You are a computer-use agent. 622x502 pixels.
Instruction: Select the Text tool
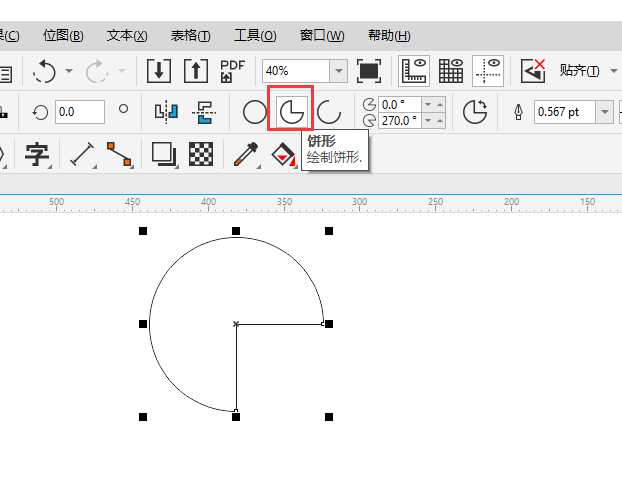(x=38, y=154)
